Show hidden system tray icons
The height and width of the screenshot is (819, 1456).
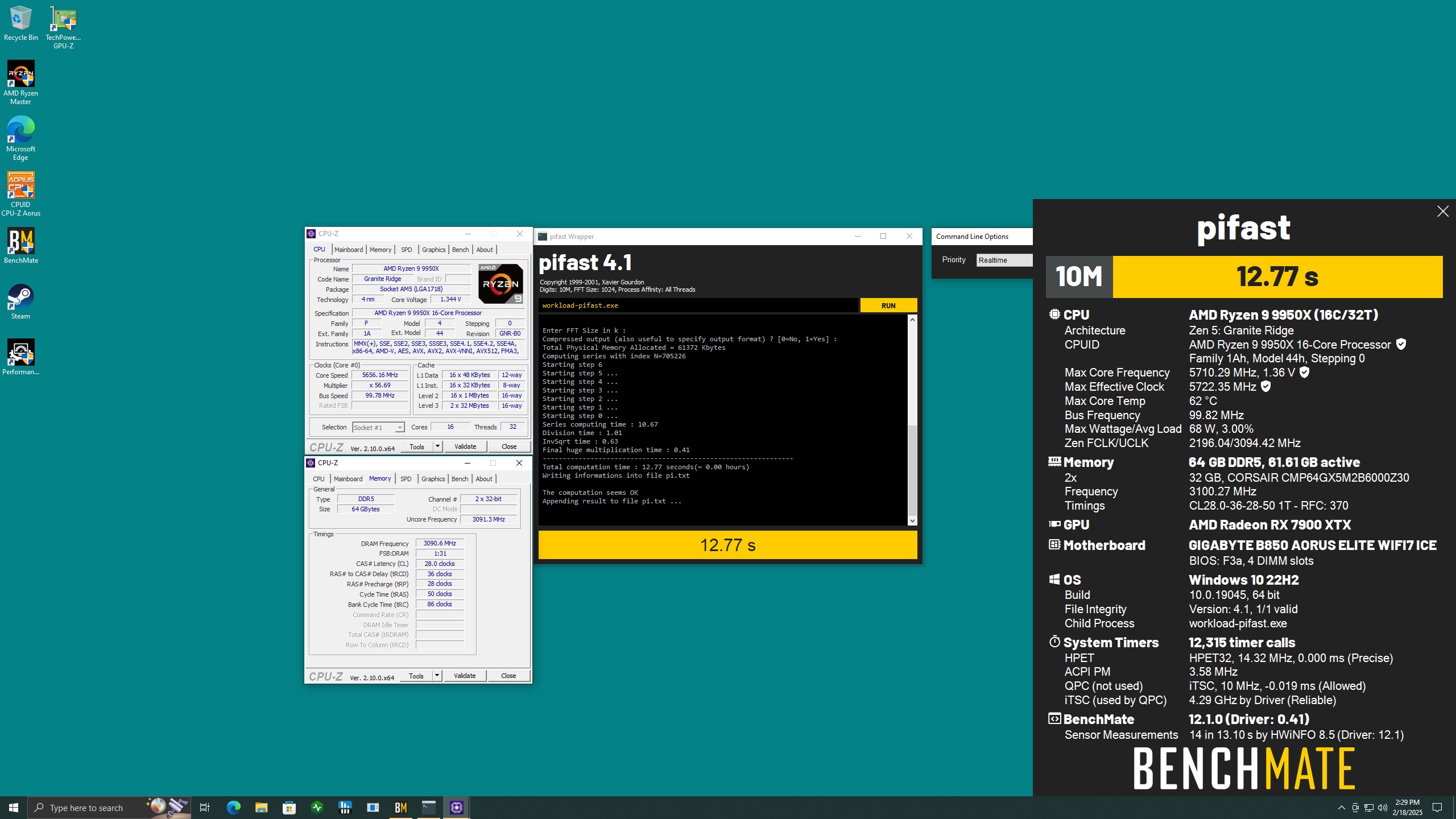point(1341,808)
